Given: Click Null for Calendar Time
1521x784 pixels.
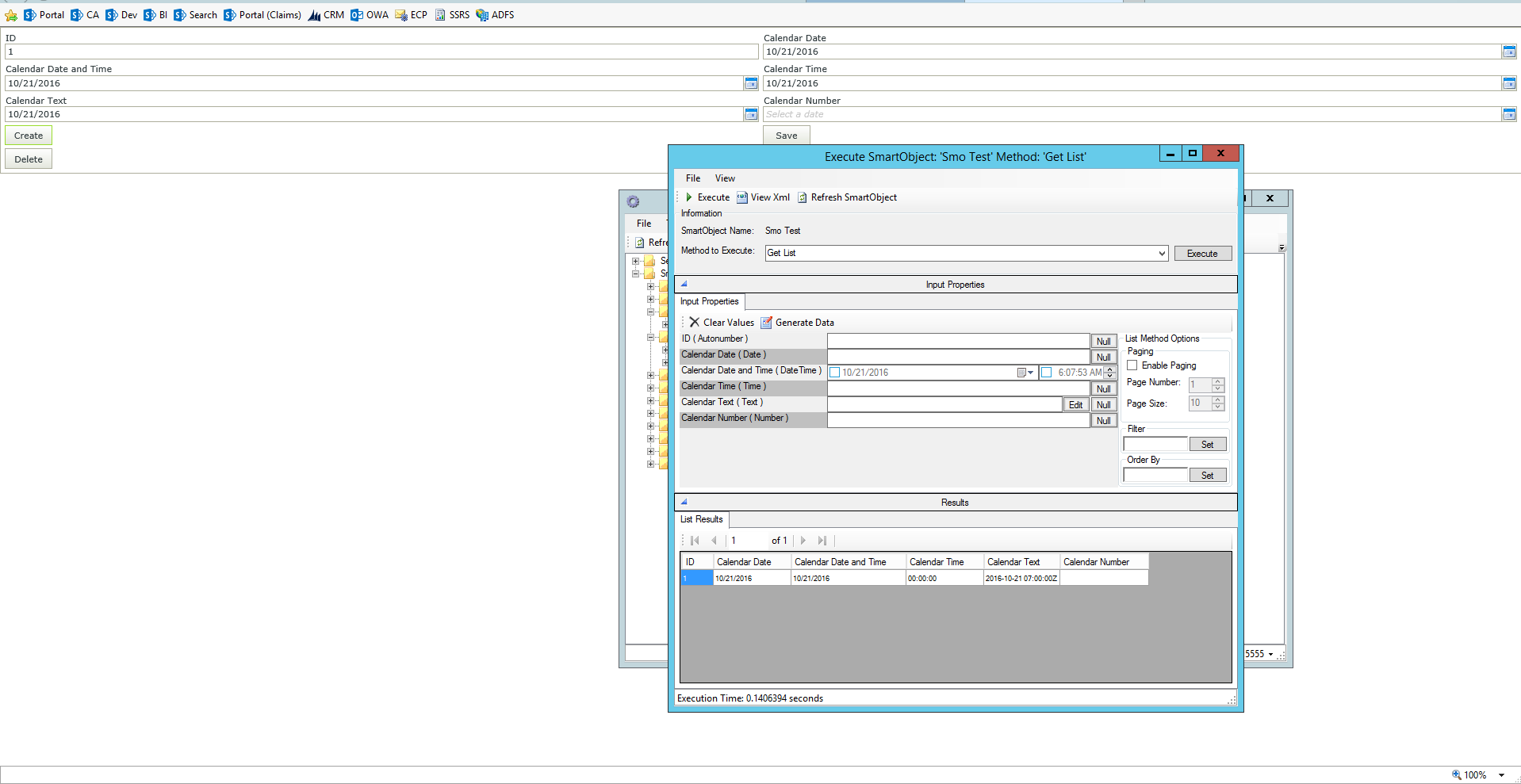Looking at the screenshot, I should (x=1104, y=389).
